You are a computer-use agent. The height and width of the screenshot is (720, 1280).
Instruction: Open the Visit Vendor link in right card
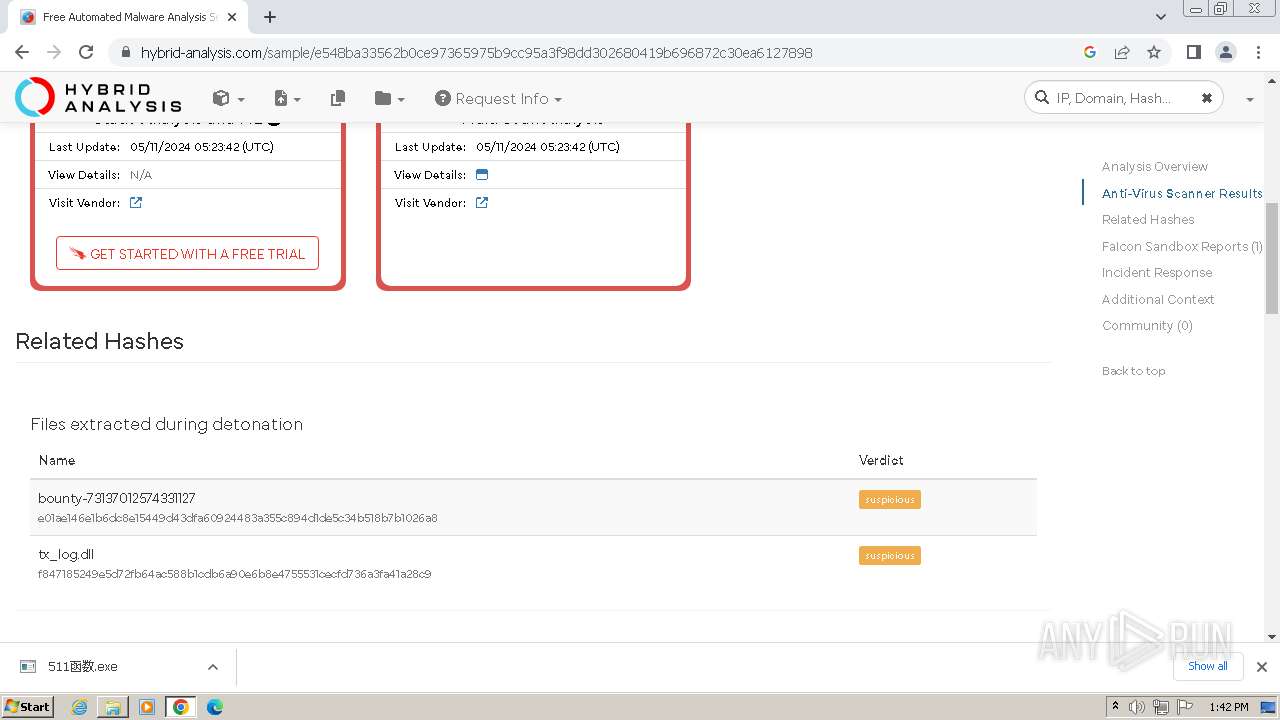482,202
